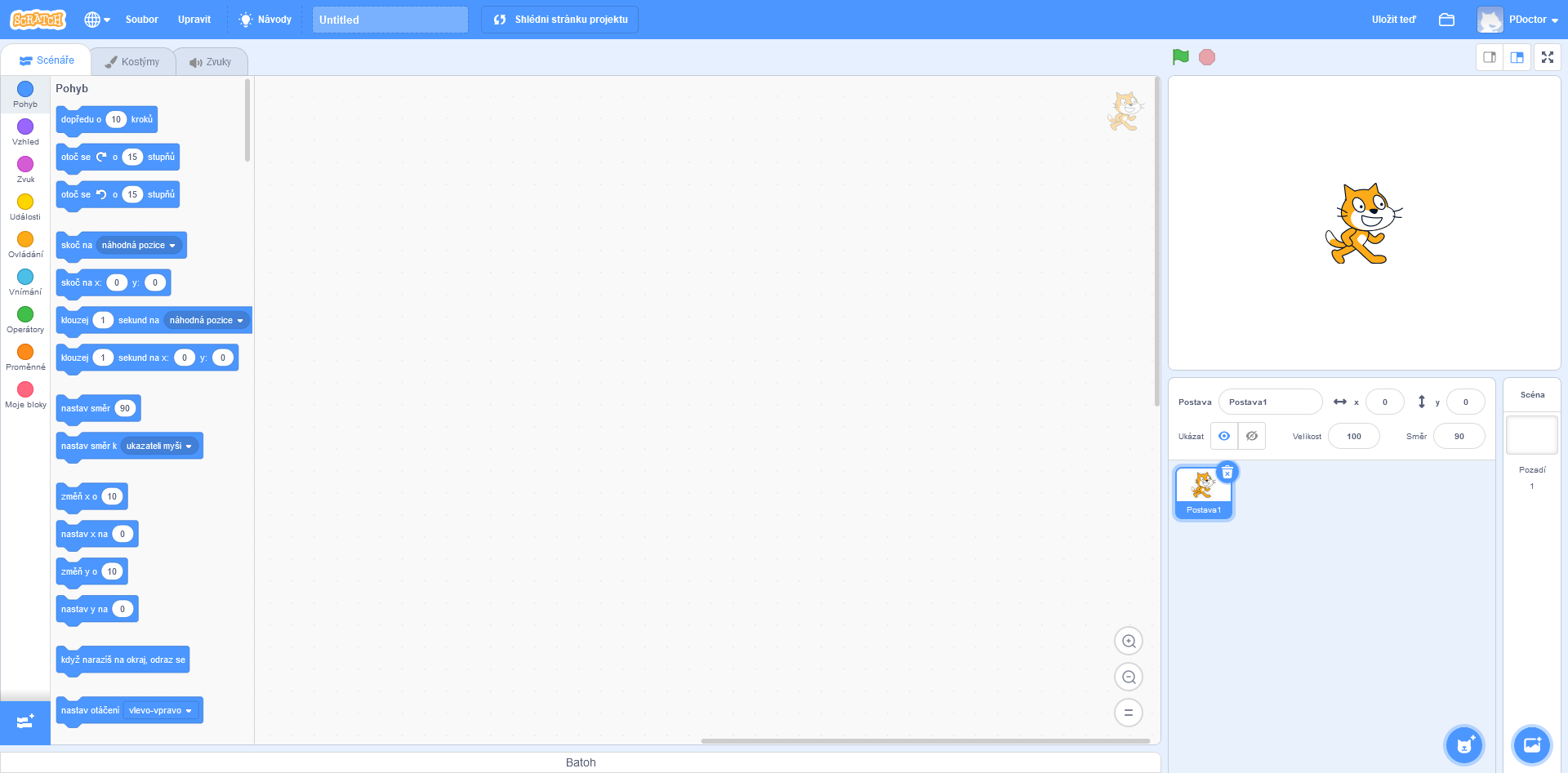Open 'náhodná pozice' dropdown in 'skoč na' block
The image size is (1568, 773).
coord(139,245)
